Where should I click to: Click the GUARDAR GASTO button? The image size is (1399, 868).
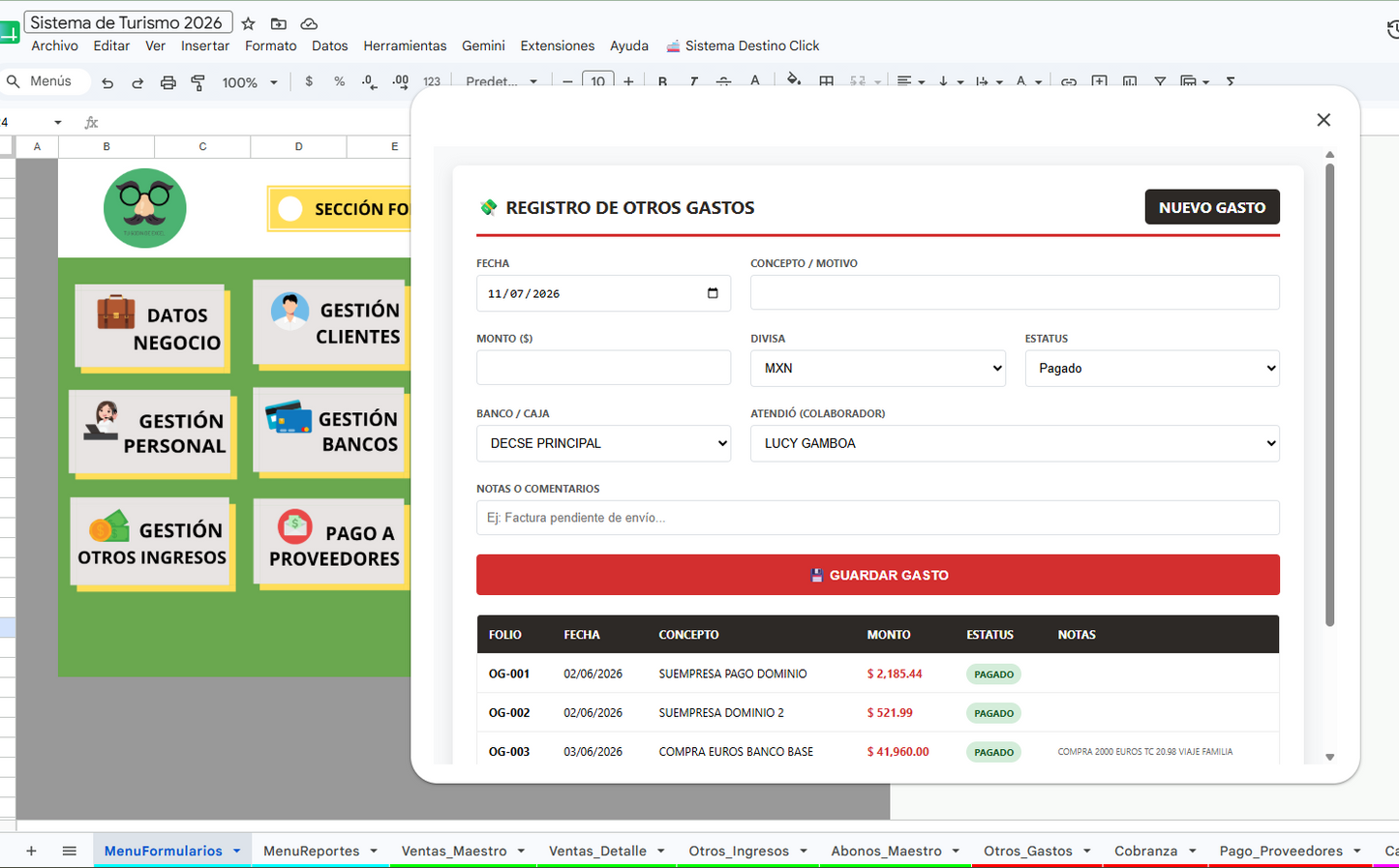pyautogui.click(x=878, y=575)
